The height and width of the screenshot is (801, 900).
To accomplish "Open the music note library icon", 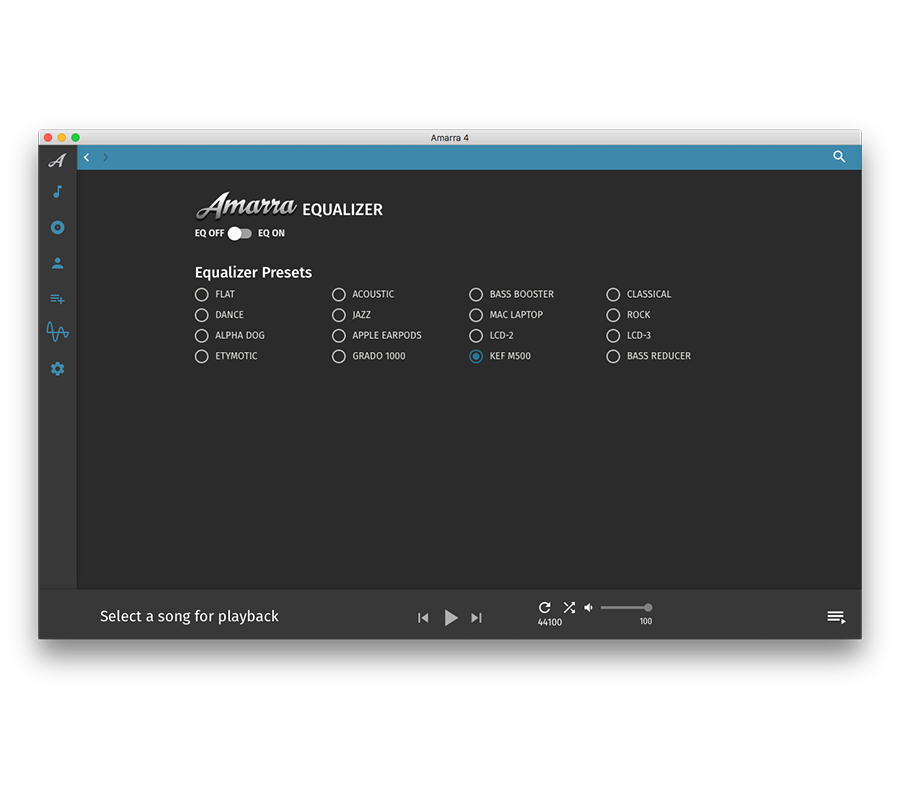I will [58, 192].
